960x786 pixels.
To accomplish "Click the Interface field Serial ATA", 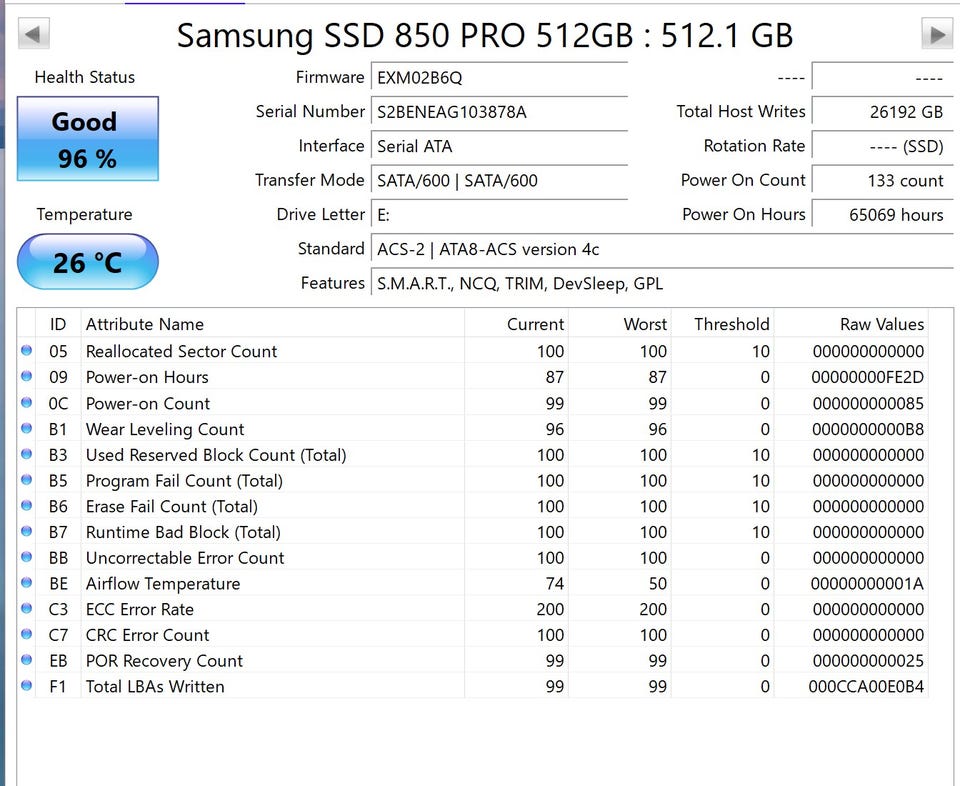I will 499,146.
